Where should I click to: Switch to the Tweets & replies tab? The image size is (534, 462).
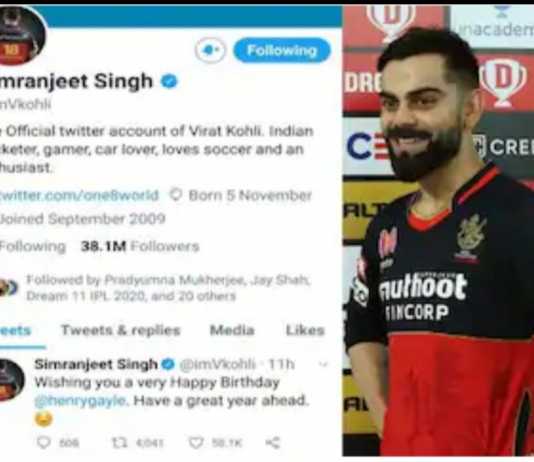(121, 330)
